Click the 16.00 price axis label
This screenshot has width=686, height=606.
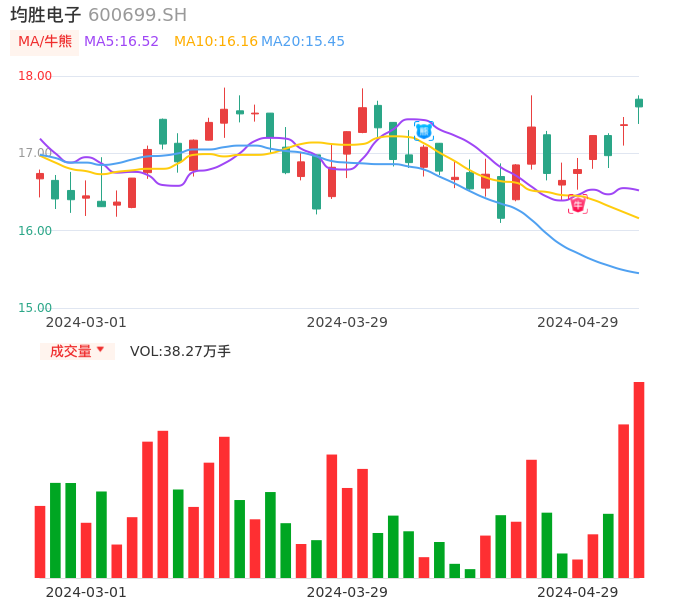(x=35, y=231)
